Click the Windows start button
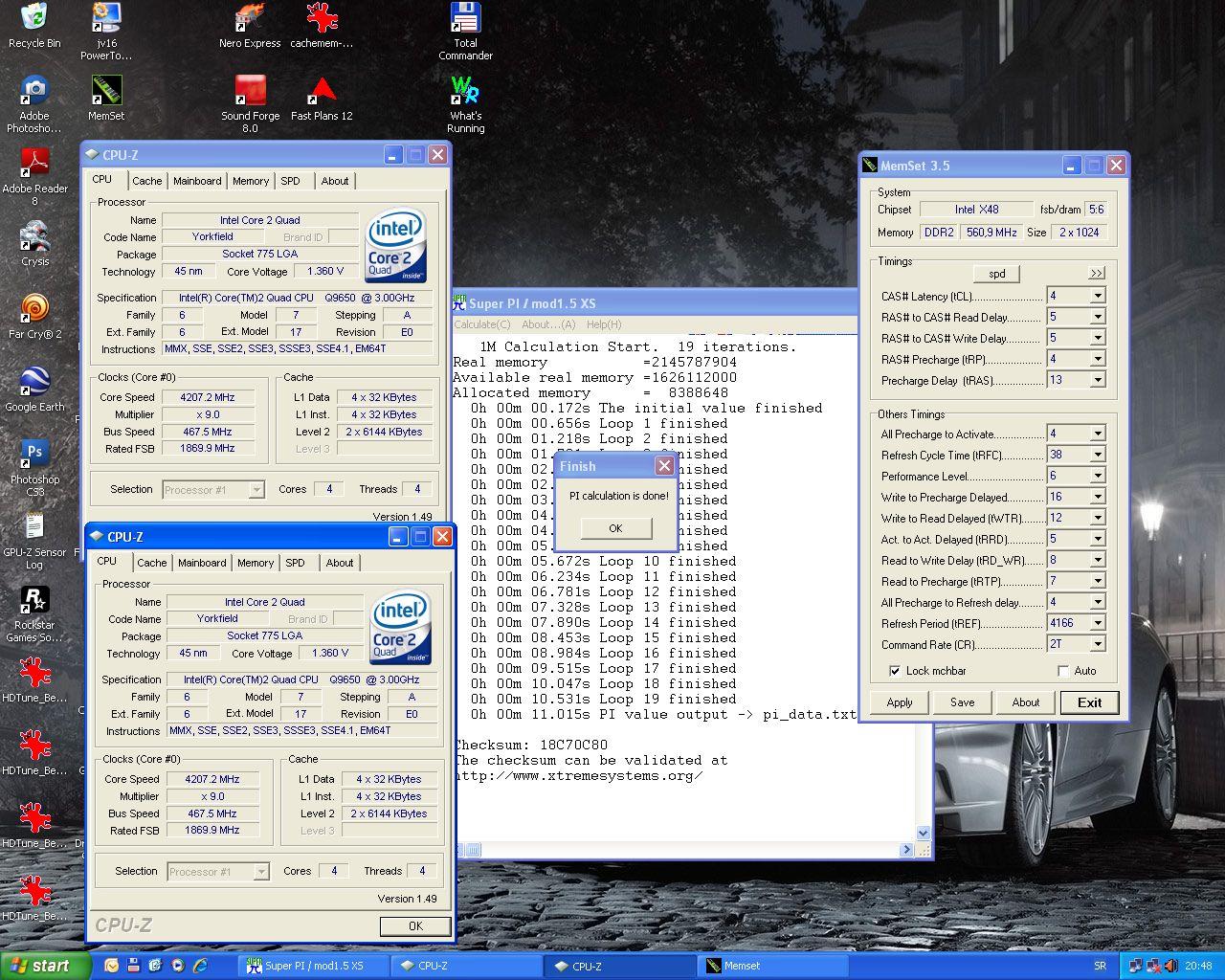Image resolution: width=1225 pixels, height=980 pixels. pos(46,966)
